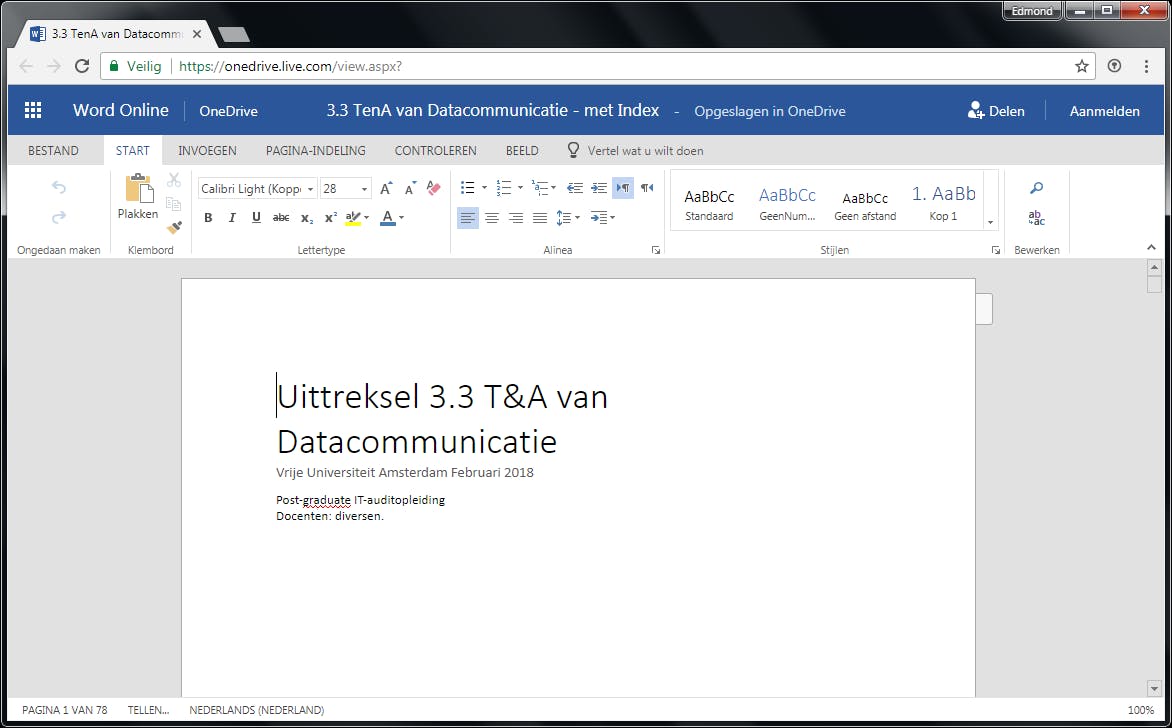
Task: Click the Vertel wat u wilt doen box
Action: pos(644,150)
